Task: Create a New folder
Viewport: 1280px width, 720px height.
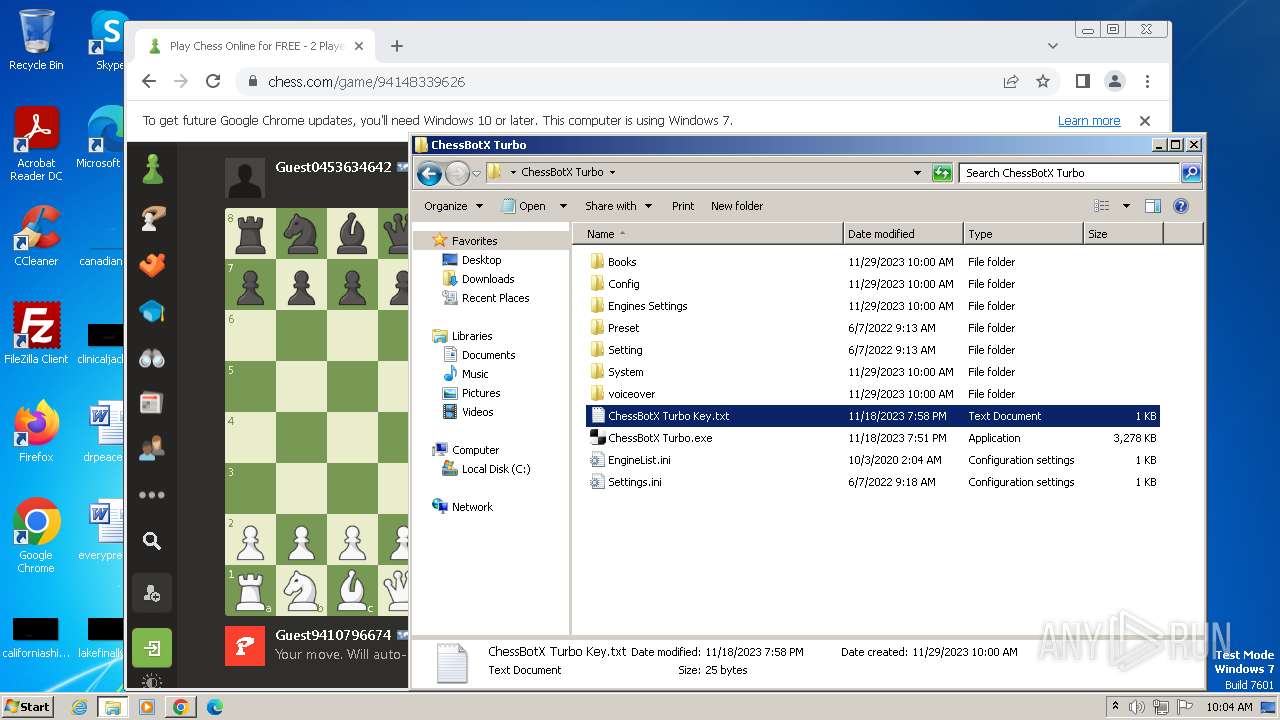Action: [x=737, y=206]
